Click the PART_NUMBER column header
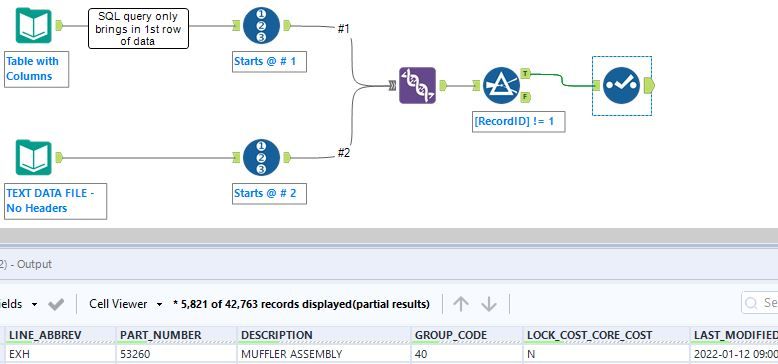The height and width of the screenshot is (364, 778). (x=177, y=336)
